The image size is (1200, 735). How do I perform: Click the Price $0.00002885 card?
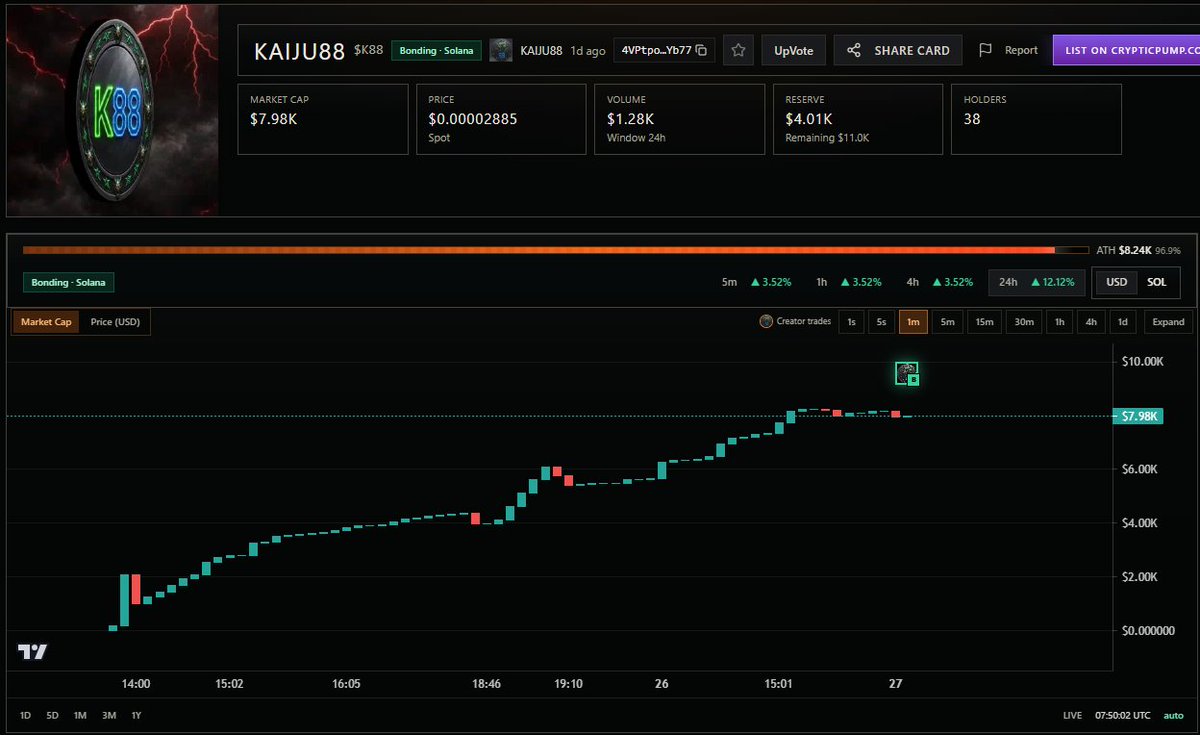click(501, 119)
